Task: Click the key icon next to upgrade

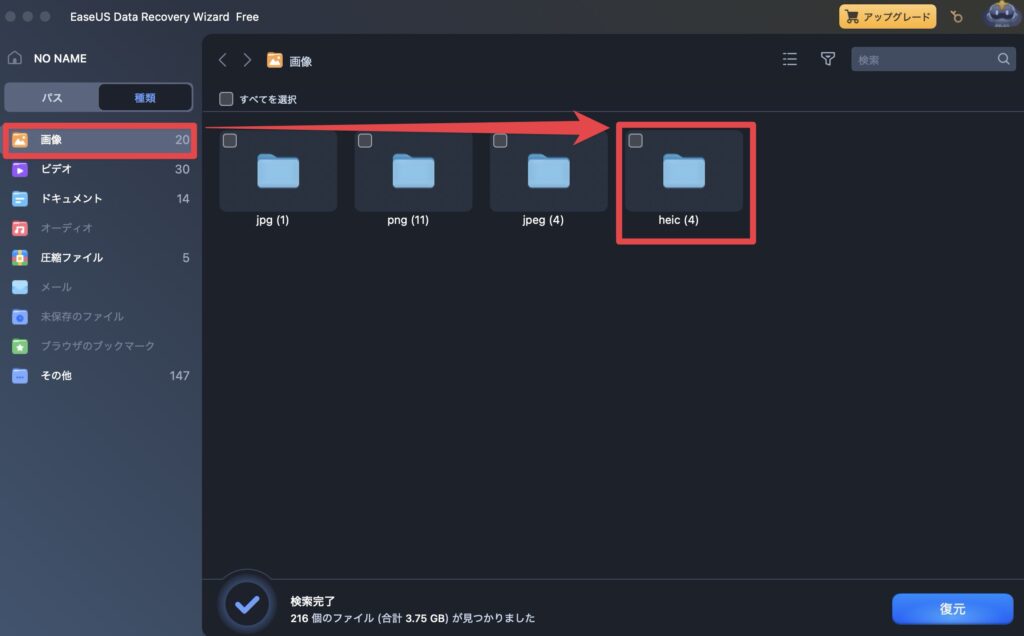Action: 956,17
